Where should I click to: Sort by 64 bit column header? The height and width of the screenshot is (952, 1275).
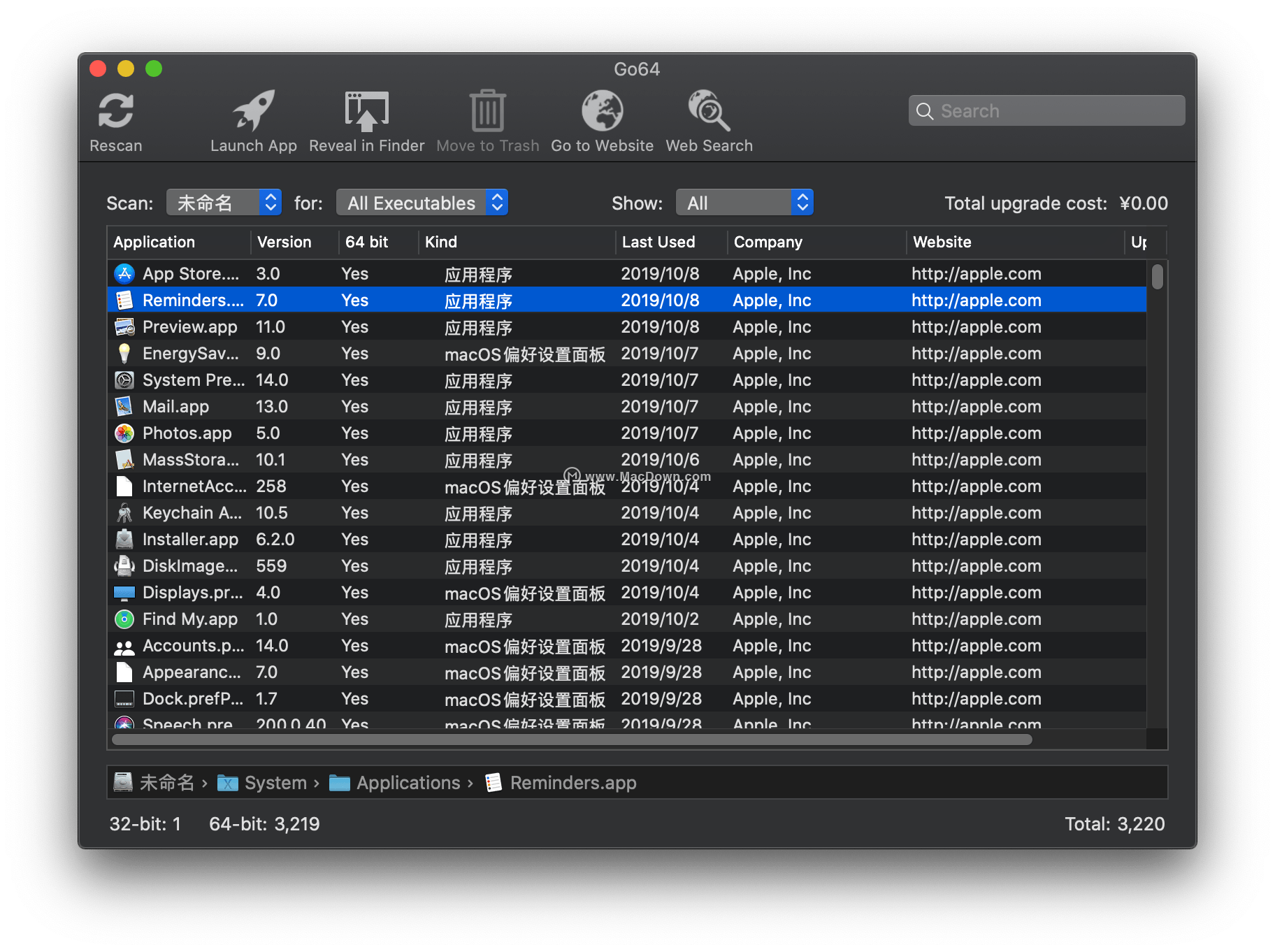[367, 242]
